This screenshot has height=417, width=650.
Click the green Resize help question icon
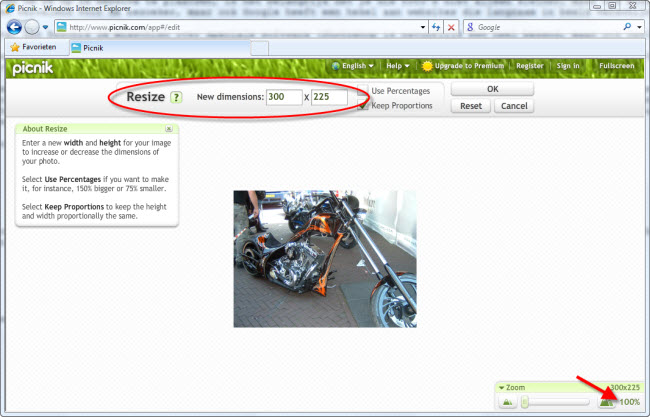coord(176,97)
